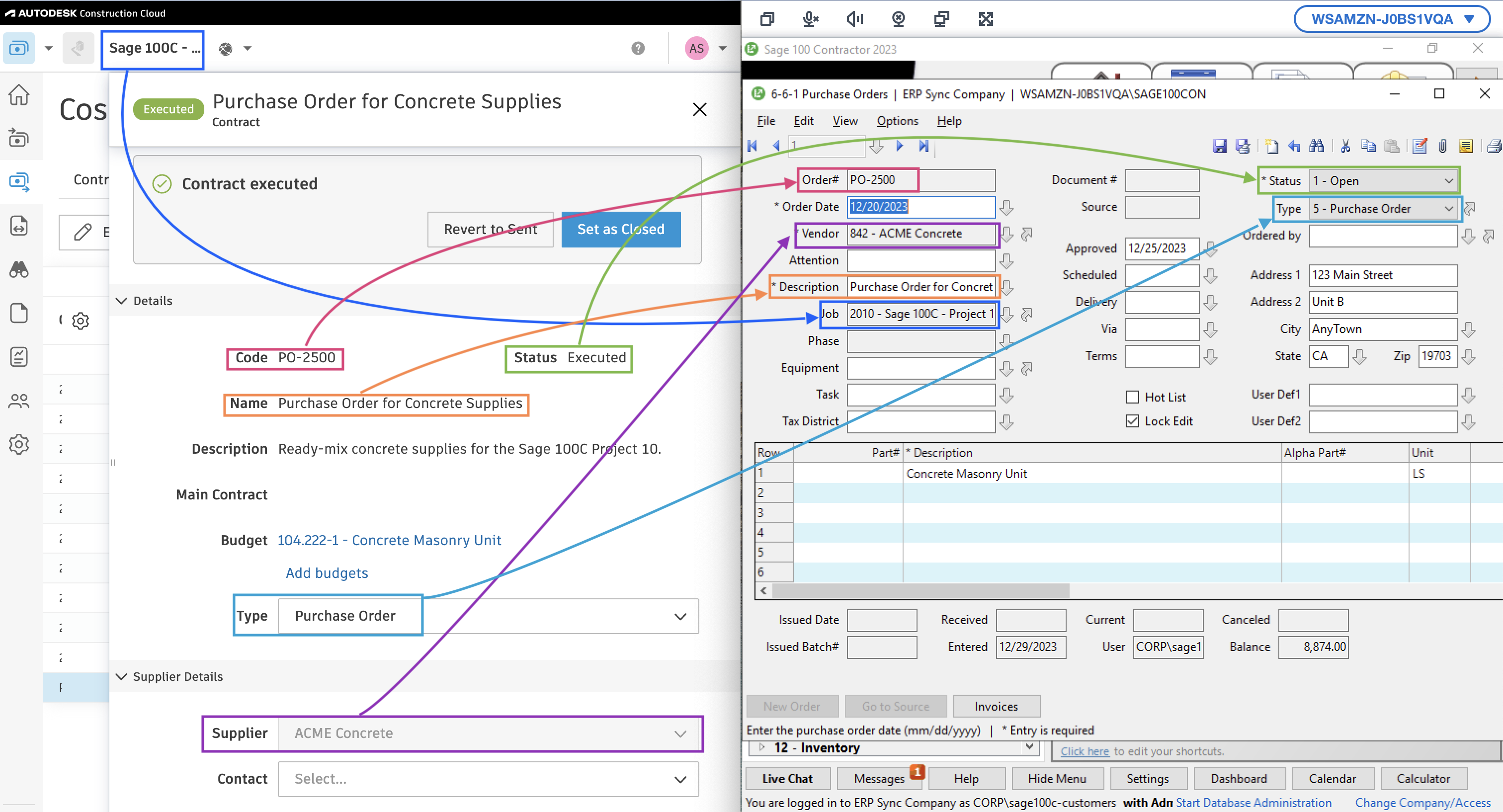This screenshot has width=1503, height=812.
Task: Click the yellow Notes icon in the Sage toolbar
Action: 1466,147
